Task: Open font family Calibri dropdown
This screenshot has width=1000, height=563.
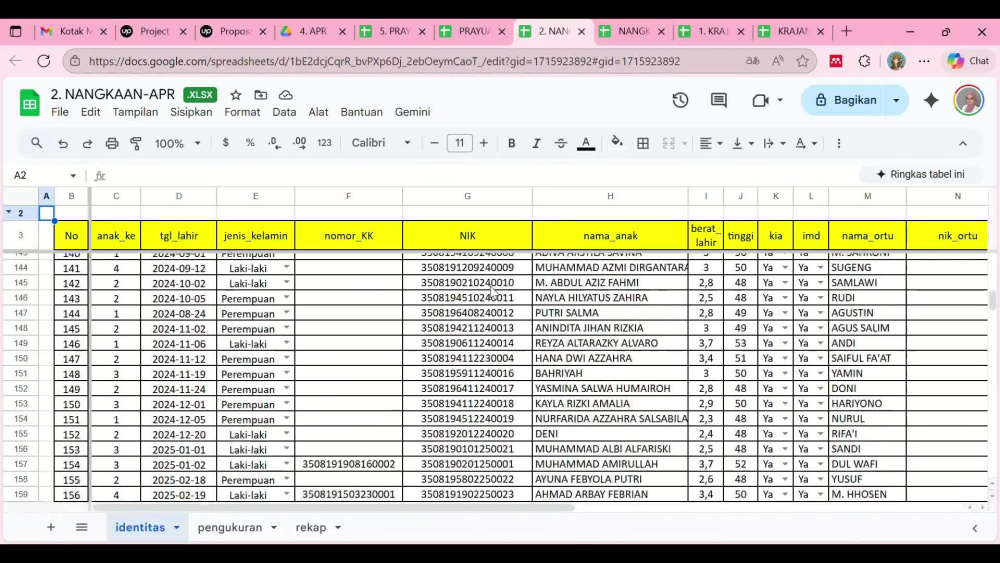Action: (381, 143)
